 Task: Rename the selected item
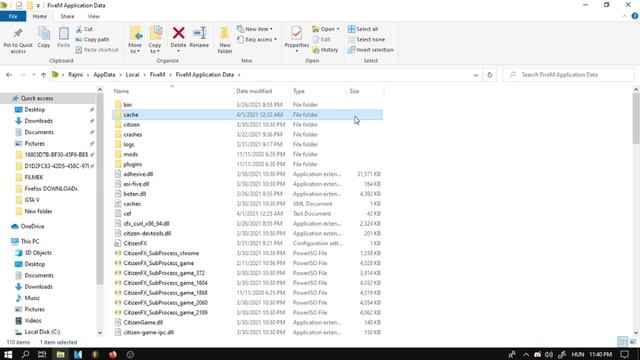199,38
